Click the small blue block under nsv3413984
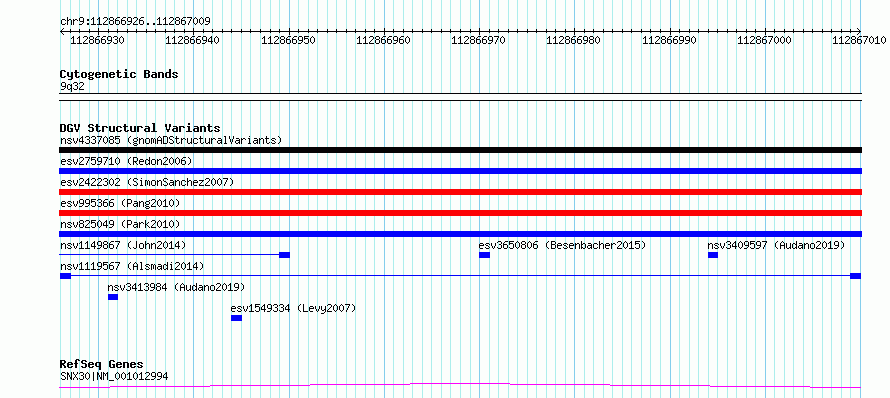This screenshot has width=890, height=398. (x=113, y=297)
